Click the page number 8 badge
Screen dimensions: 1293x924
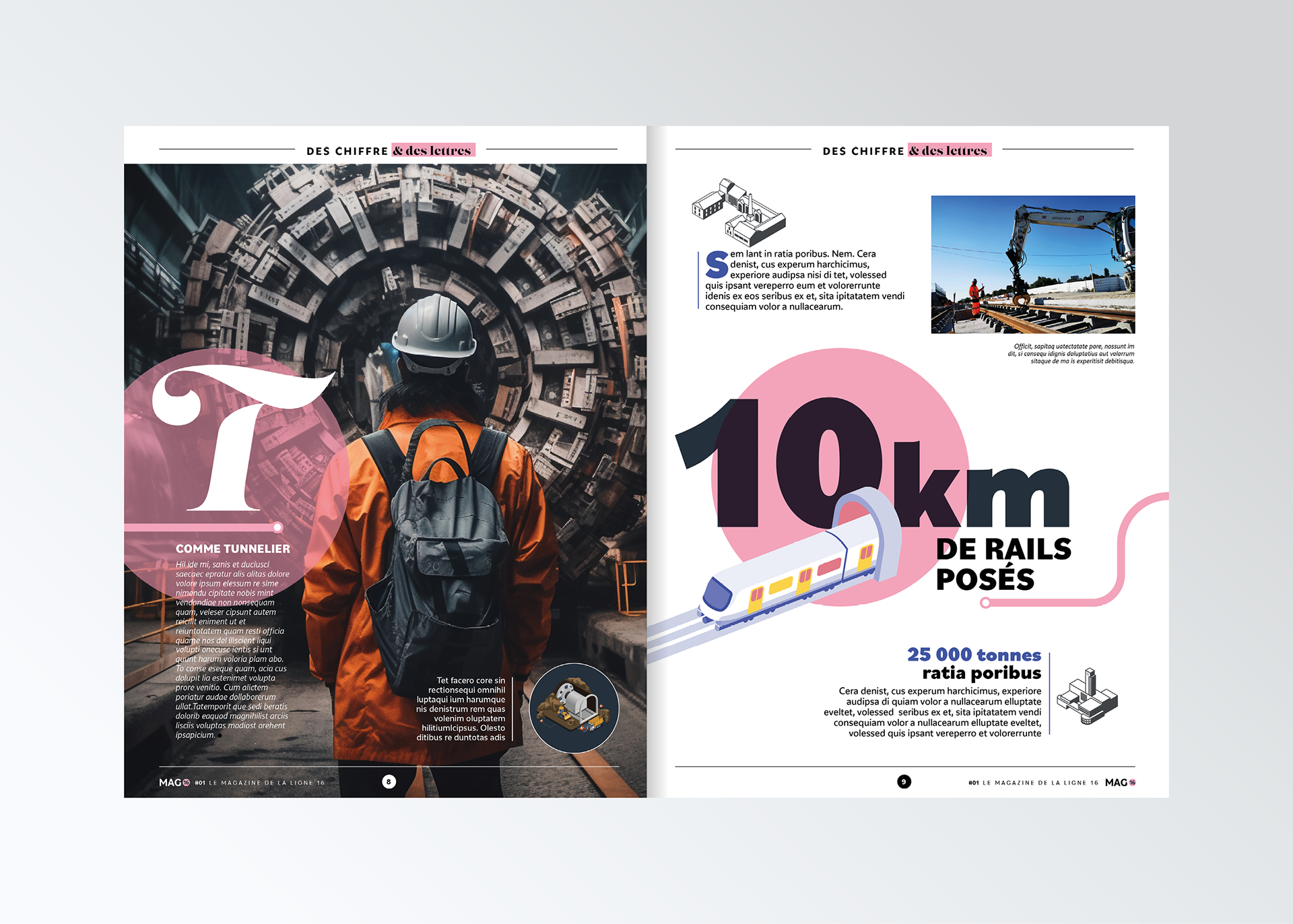pyautogui.click(x=389, y=781)
